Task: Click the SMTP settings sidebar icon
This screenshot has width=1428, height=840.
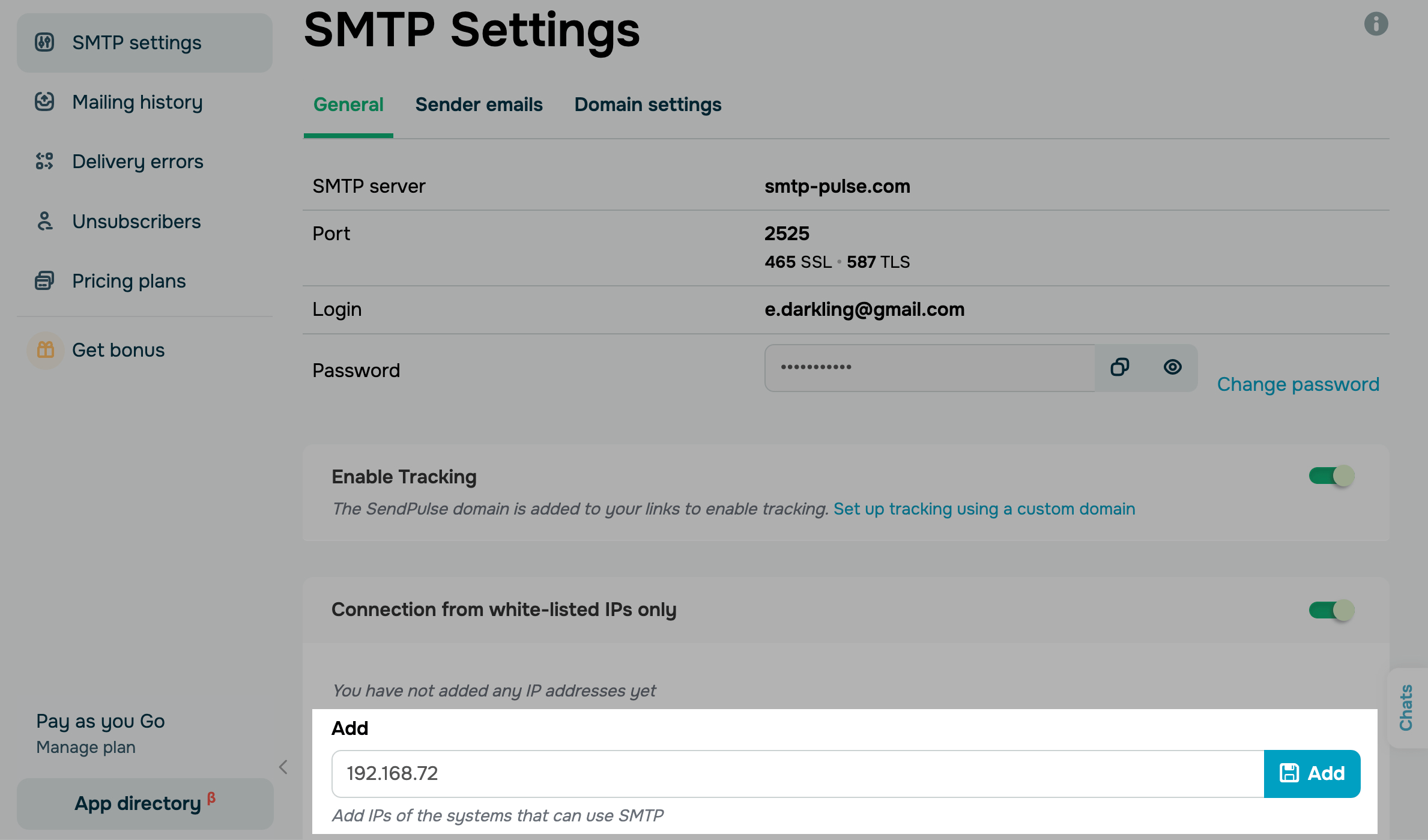Action: (44, 43)
